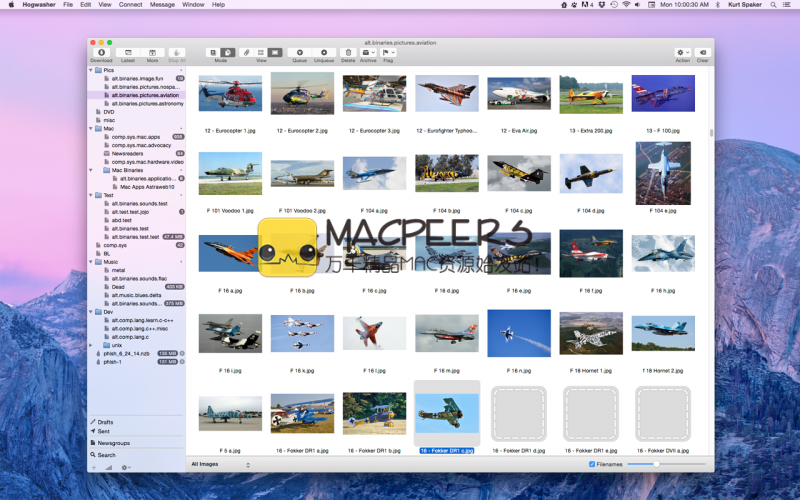Click the More toolbar icon
The height and width of the screenshot is (500, 800).
pos(152,52)
